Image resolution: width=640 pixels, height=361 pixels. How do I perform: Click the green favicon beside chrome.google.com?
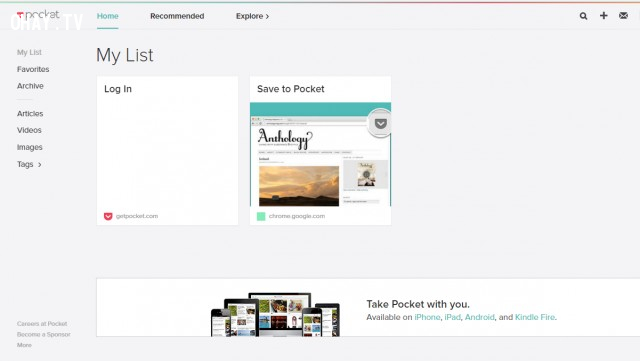261,216
